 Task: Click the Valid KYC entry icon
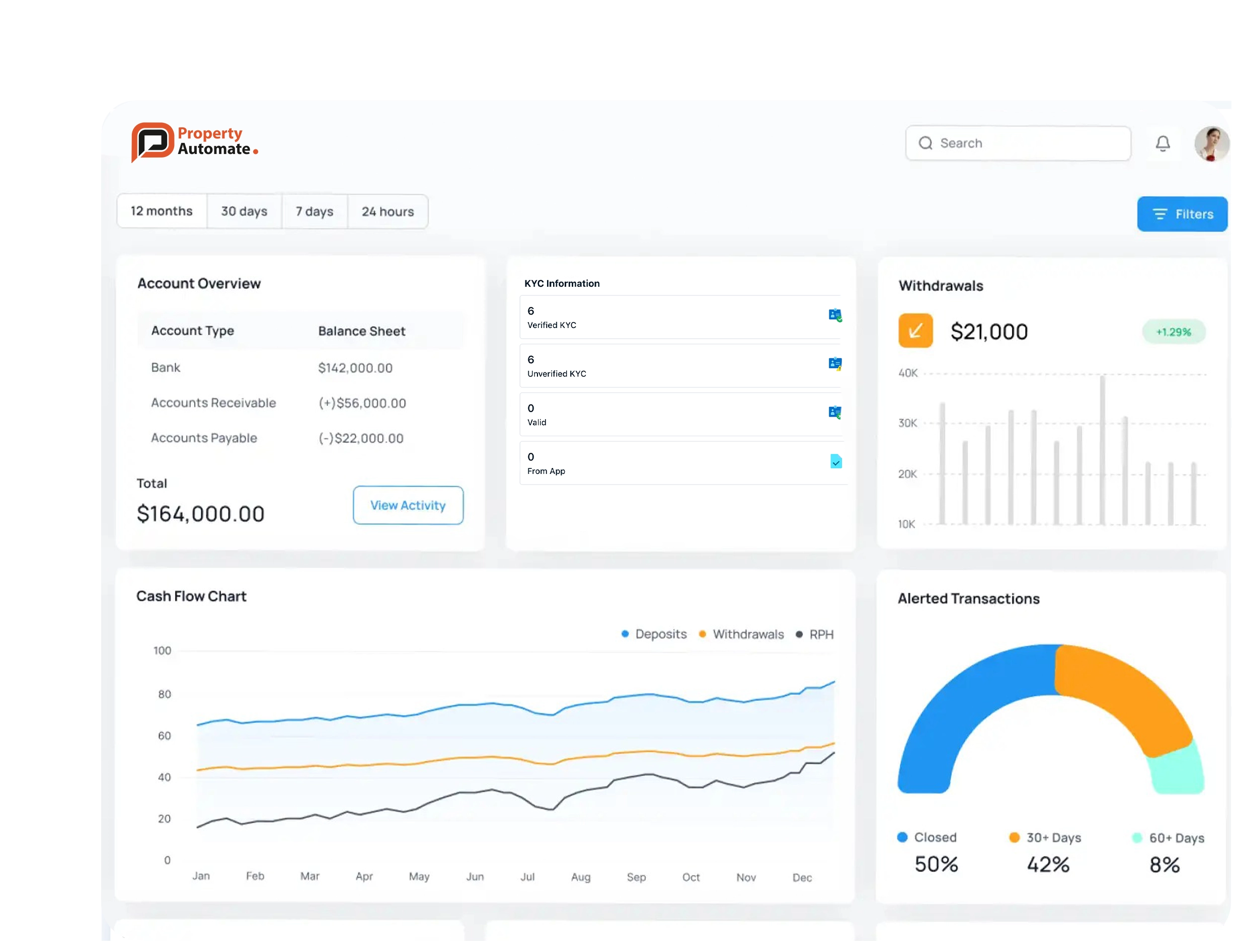pyautogui.click(x=835, y=413)
